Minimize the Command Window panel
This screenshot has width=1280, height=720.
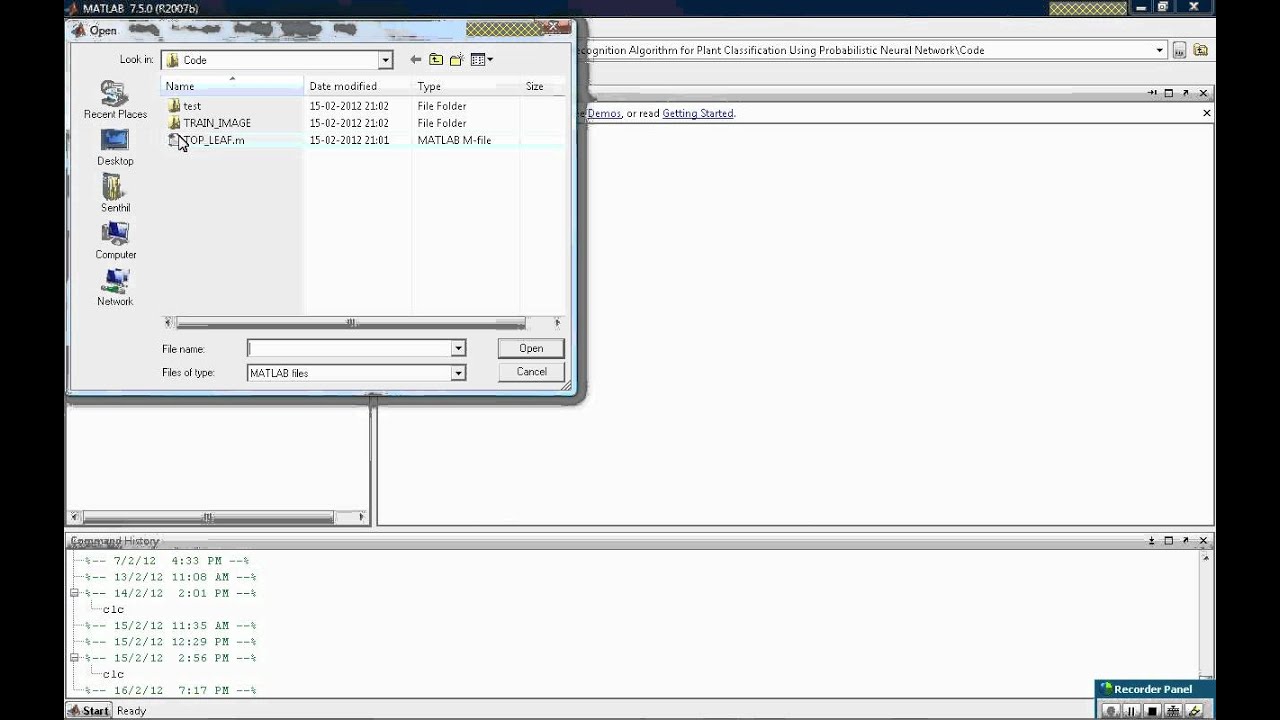(1152, 93)
